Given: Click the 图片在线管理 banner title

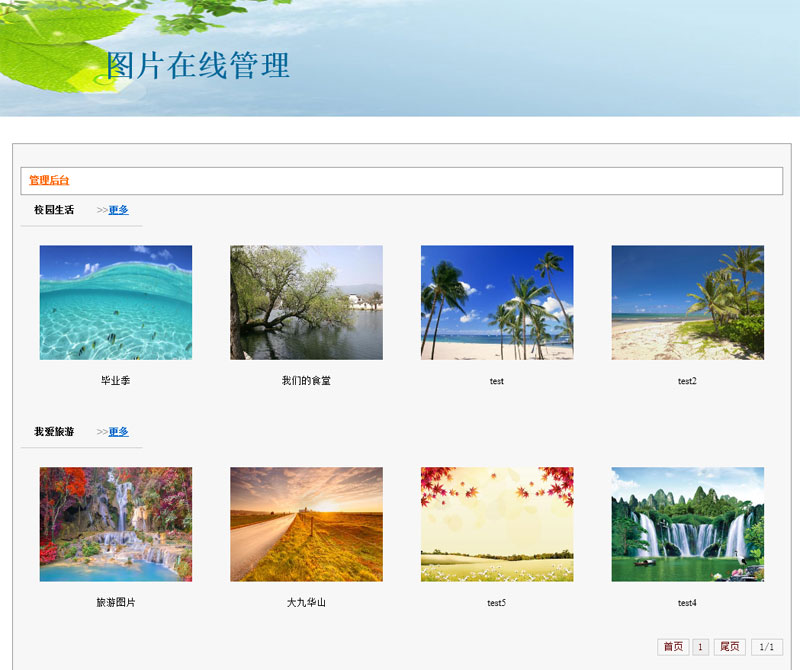Looking at the screenshot, I should 198,65.
